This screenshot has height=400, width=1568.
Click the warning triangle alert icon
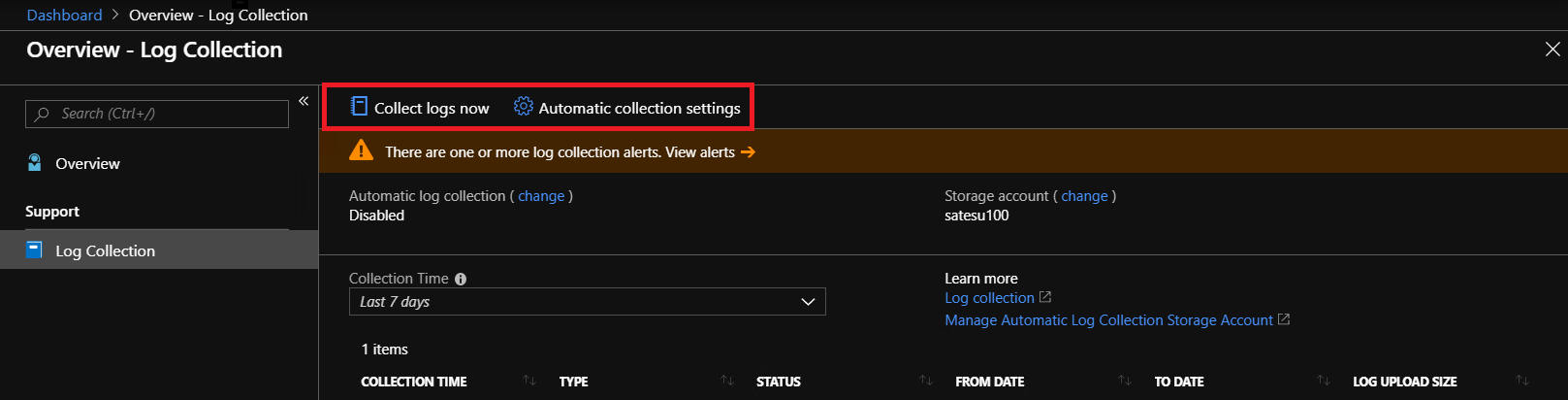point(362,150)
